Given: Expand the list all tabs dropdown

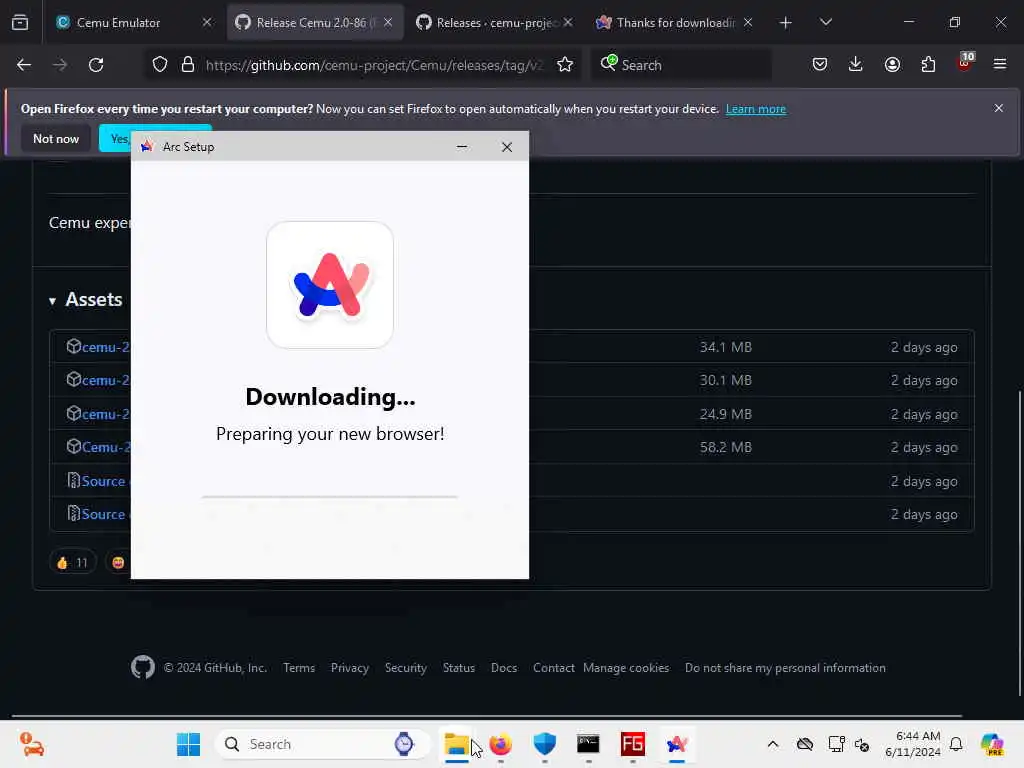Looking at the screenshot, I should [x=825, y=23].
